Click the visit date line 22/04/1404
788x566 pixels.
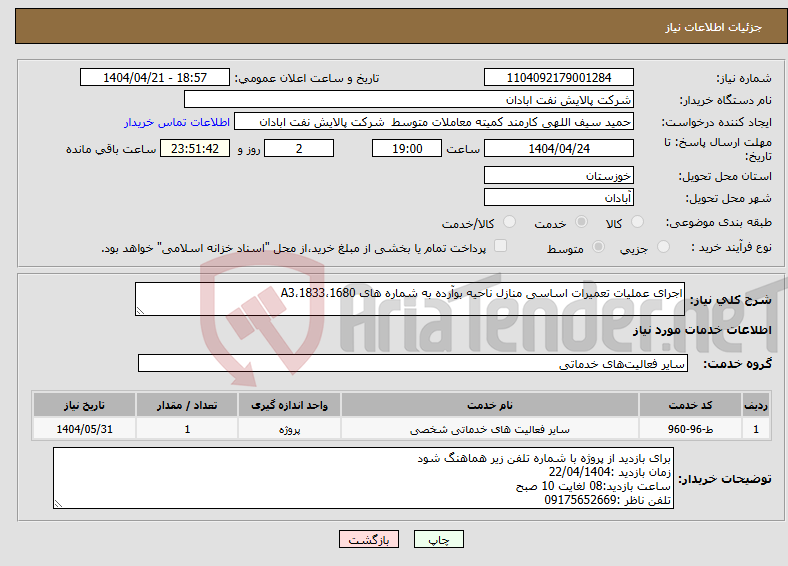click(x=610, y=472)
